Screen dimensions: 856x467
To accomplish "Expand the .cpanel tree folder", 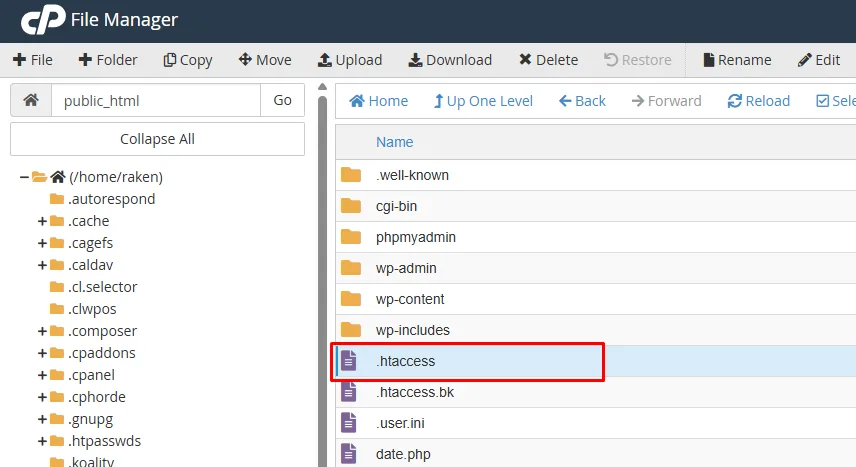I will point(42,375).
